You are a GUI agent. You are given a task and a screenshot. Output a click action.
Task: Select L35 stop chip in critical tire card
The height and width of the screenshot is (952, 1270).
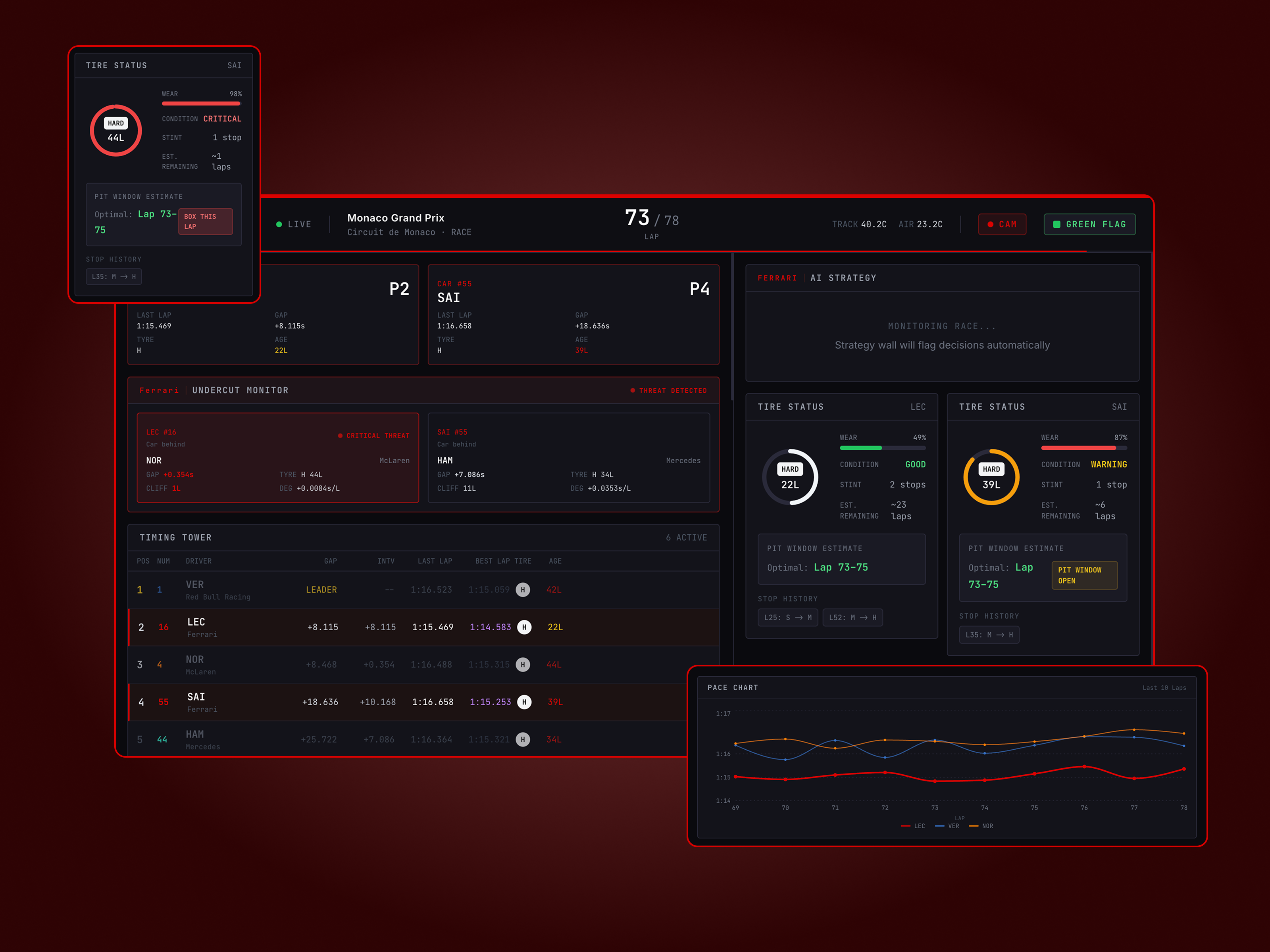[114, 276]
